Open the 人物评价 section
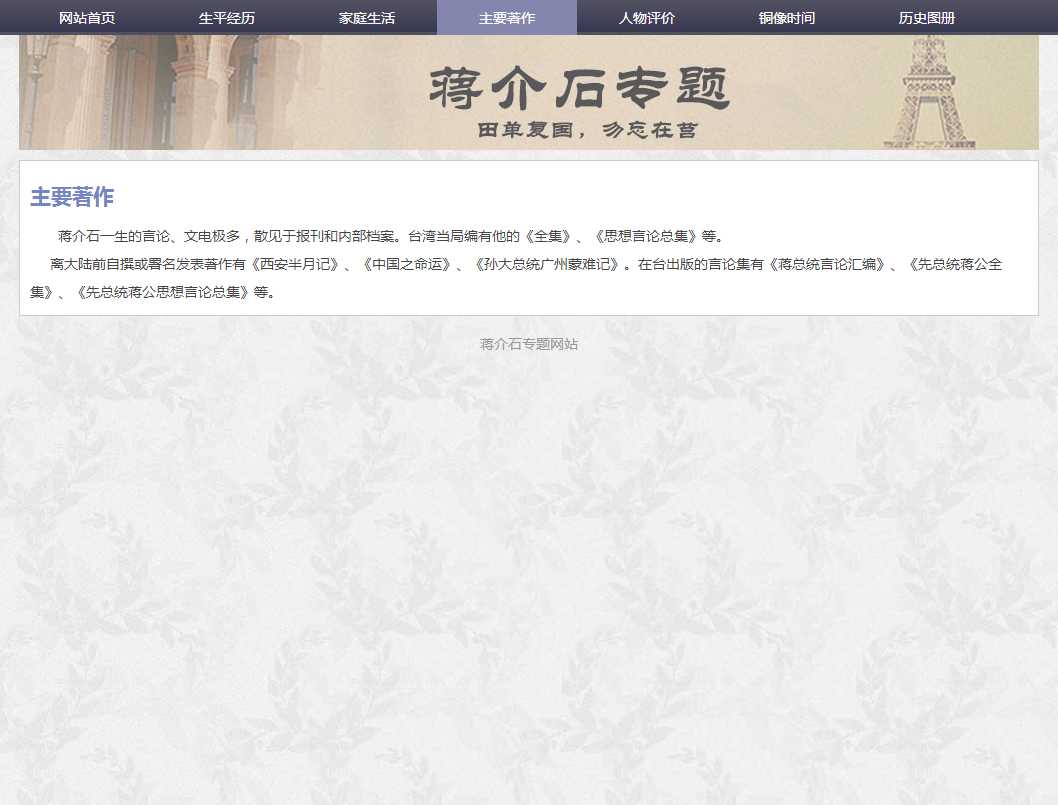This screenshot has height=805, width=1058. (647, 18)
